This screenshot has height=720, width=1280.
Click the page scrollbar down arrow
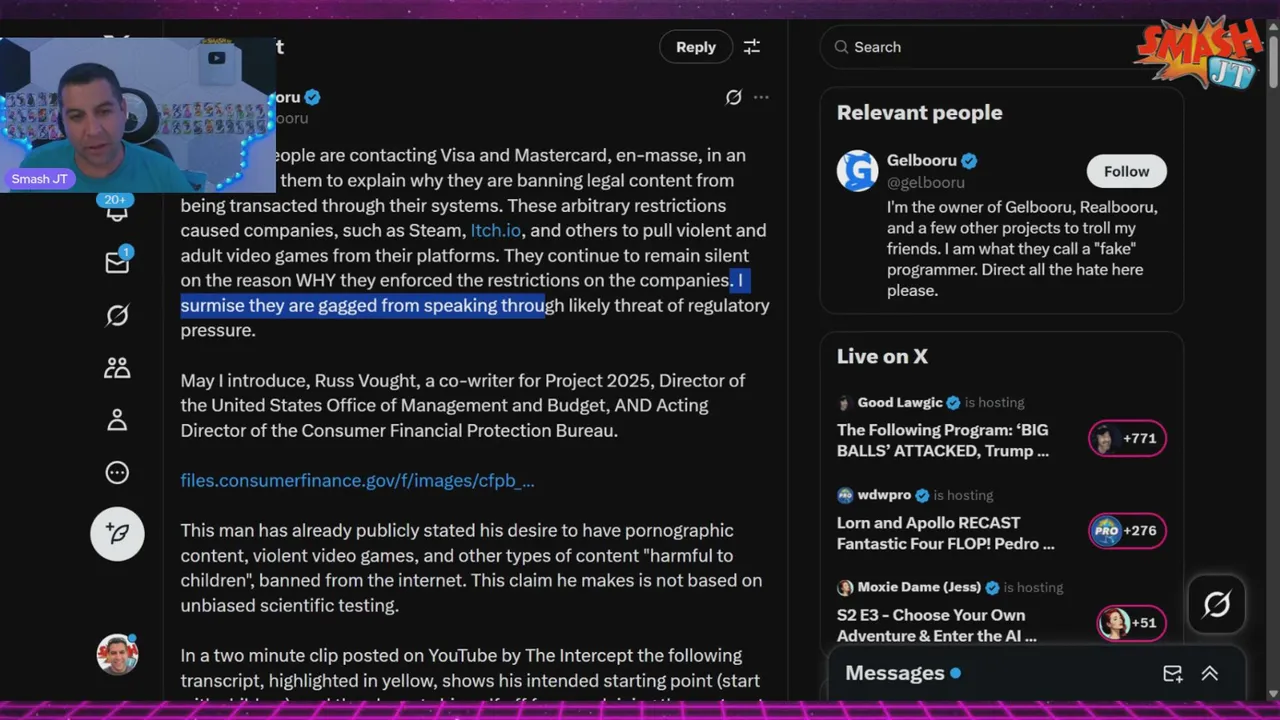[x=1272, y=693]
